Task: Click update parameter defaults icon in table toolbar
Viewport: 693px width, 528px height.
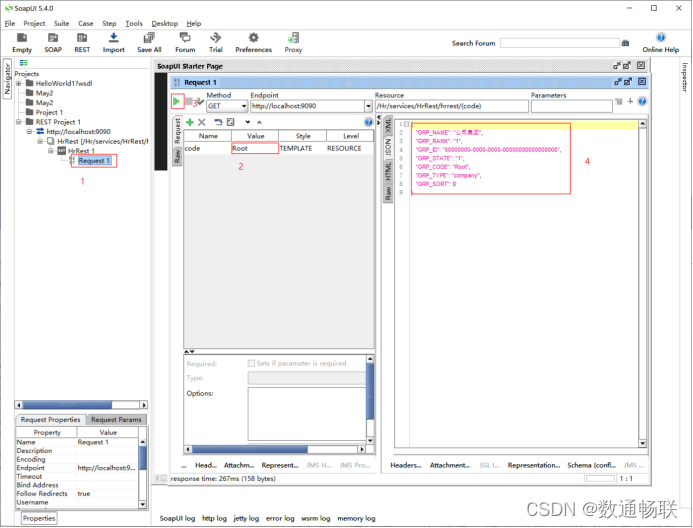Action: coord(218,122)
